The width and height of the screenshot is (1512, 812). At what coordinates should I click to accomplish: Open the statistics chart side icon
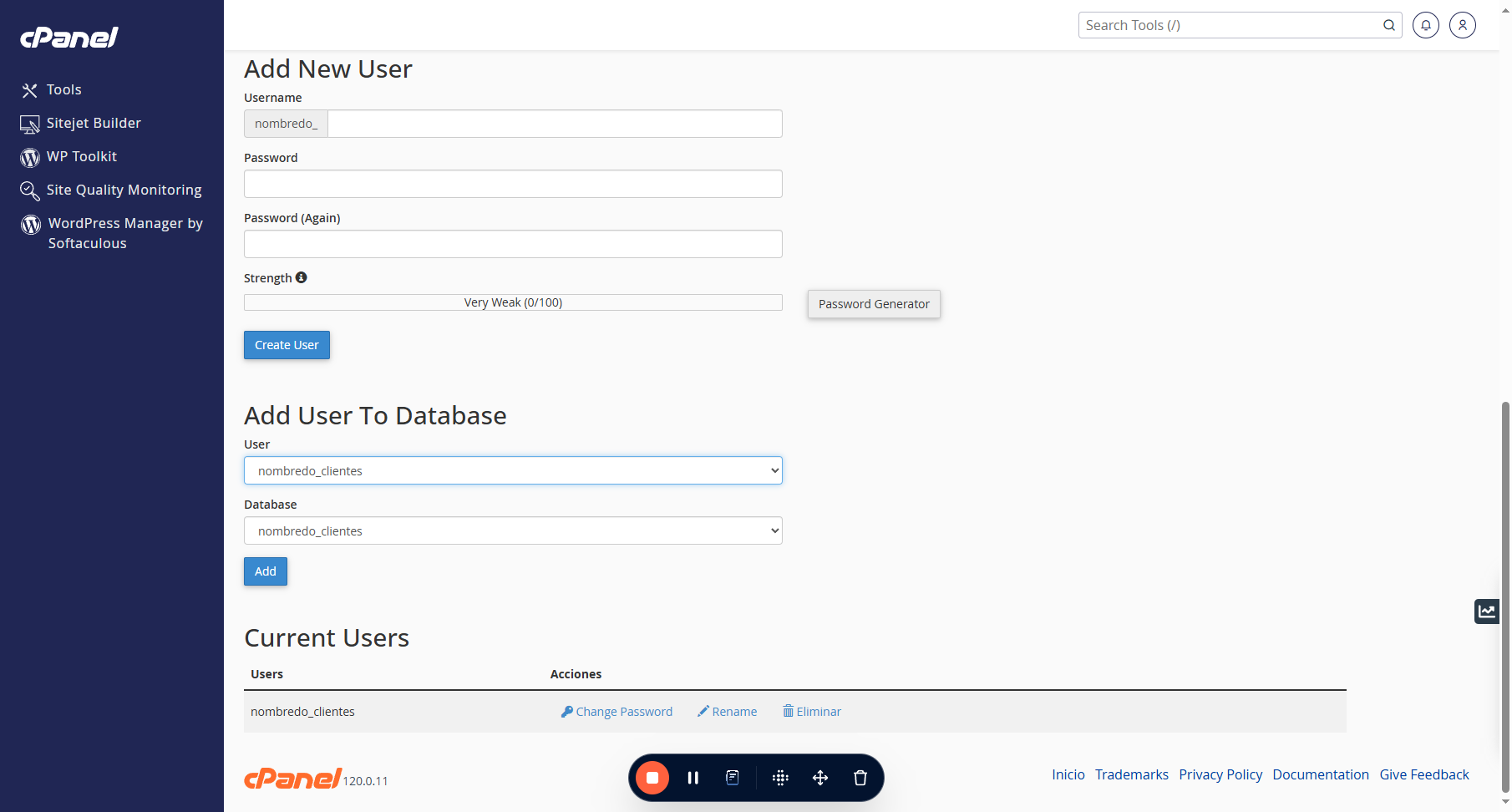(x=1487, y=612)
